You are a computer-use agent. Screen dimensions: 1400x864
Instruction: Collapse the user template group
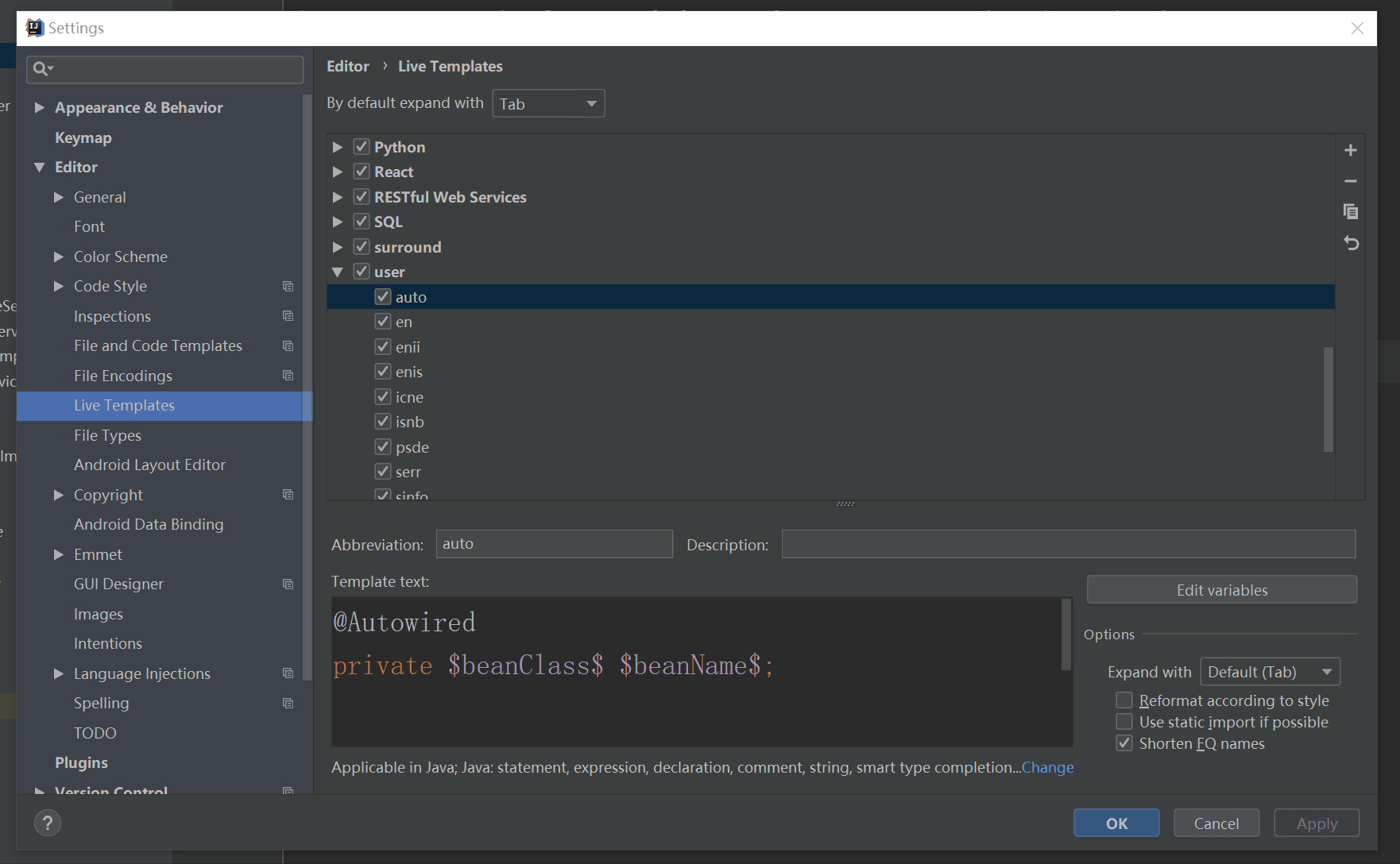click(x=338, y=271)
